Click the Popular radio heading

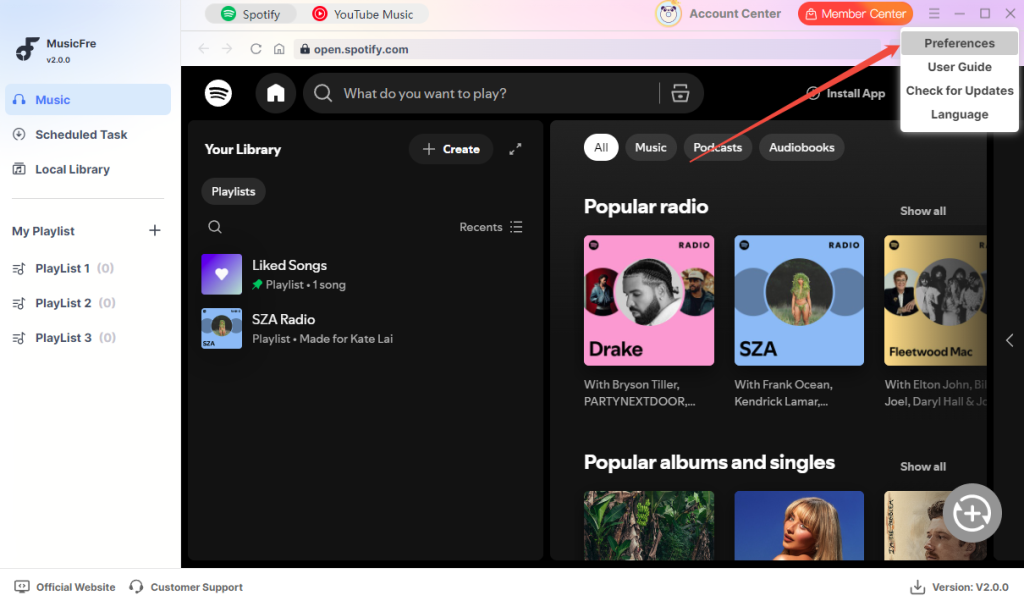[646, 206]
